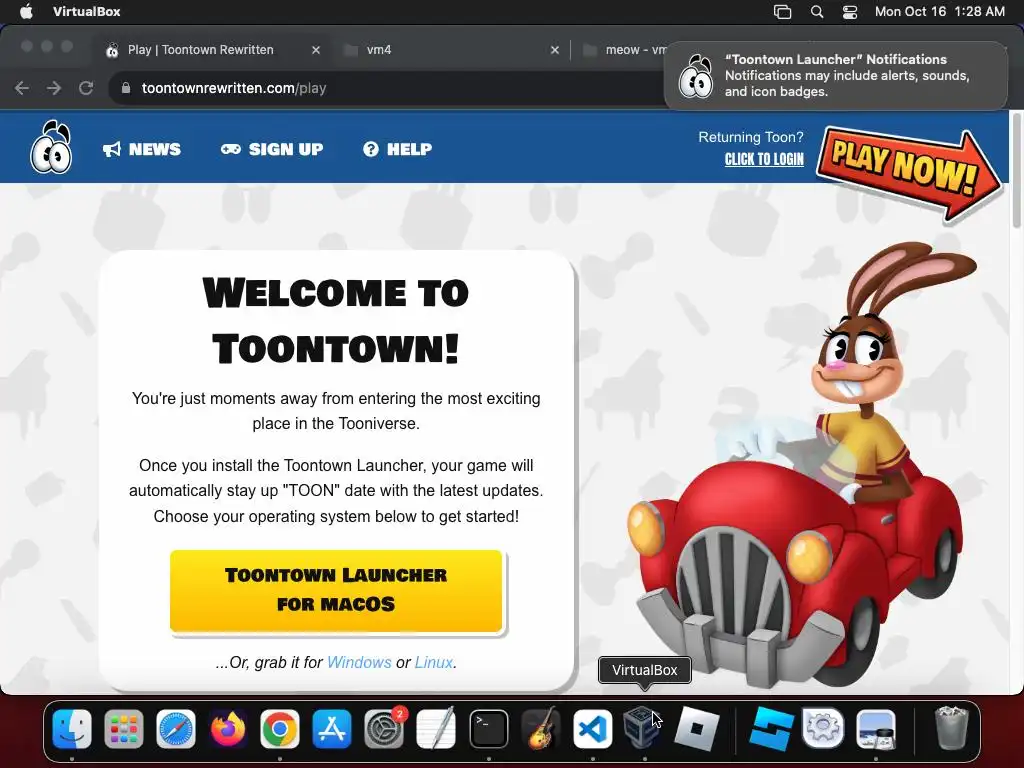1024x768 pixels.
Task: Open TextEdit from the dock
Action: 436,729
